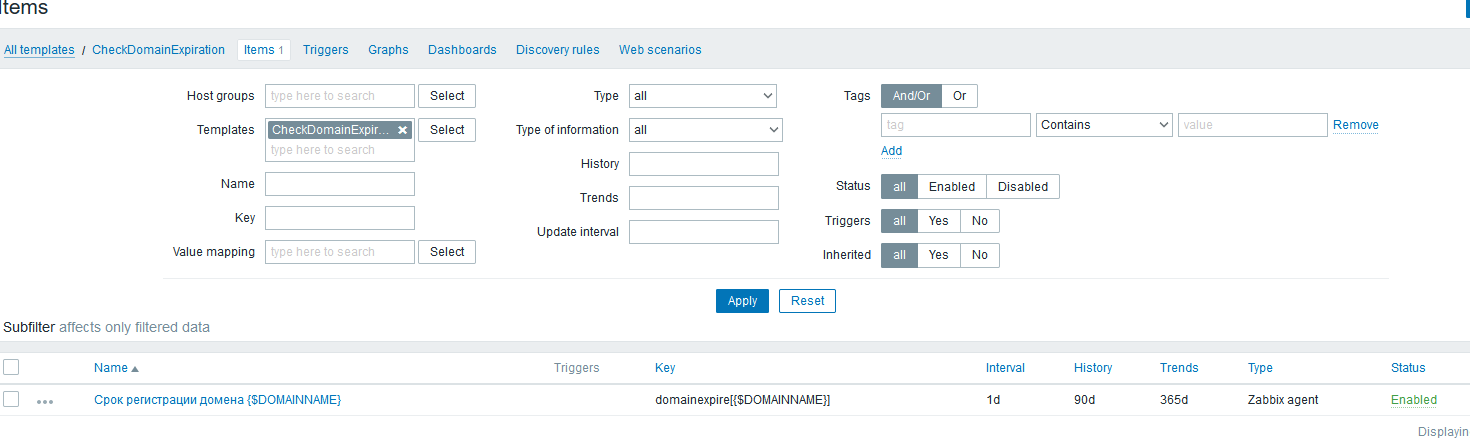
Task: Focus the tag name field
Action: [956, 125]
